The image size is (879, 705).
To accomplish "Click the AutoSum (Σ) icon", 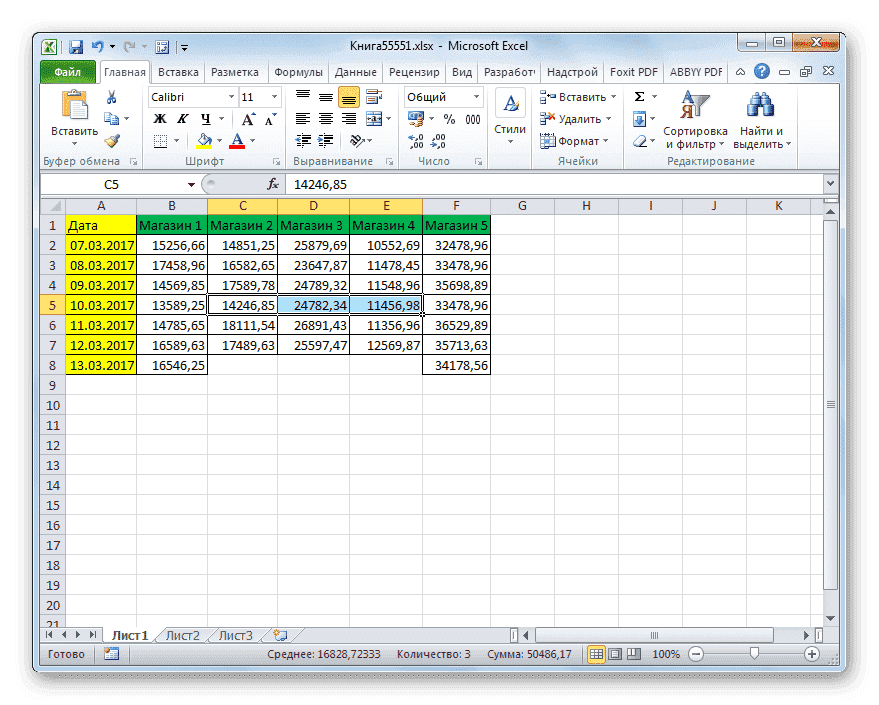I will pos(638,96).
